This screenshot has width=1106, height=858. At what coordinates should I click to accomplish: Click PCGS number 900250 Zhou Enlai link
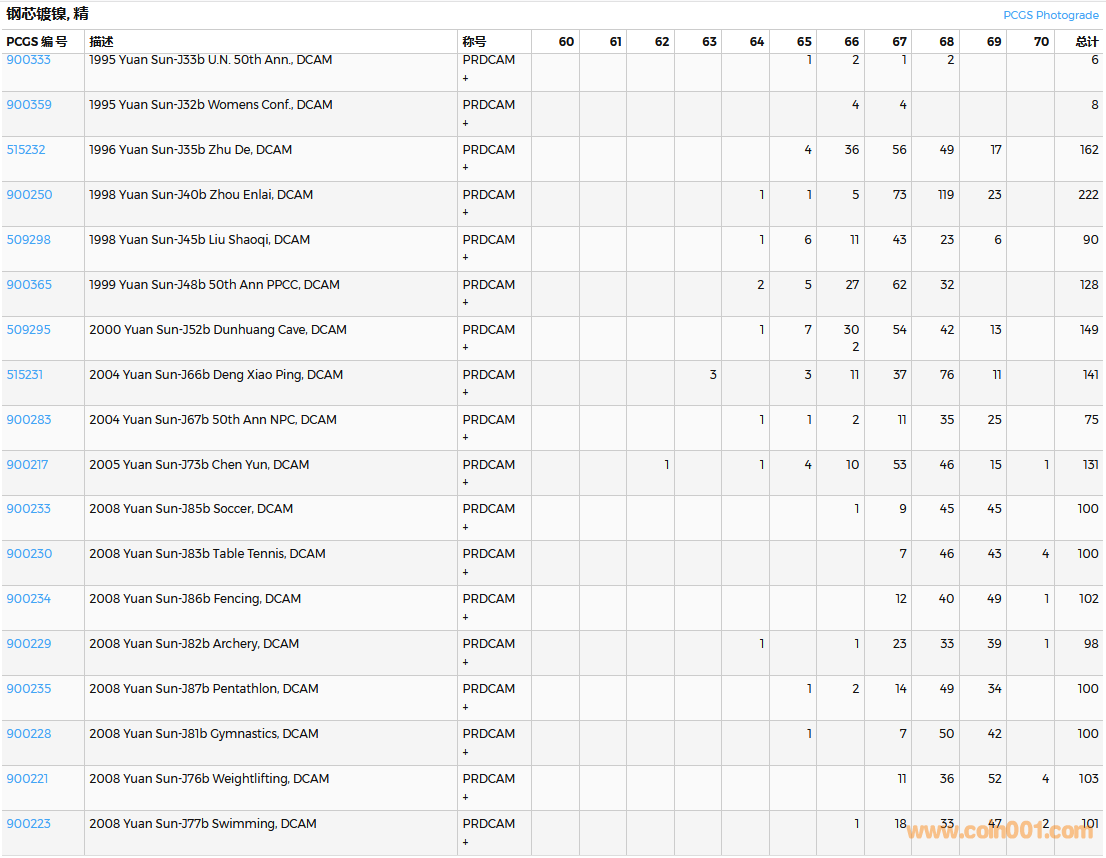click(x=29, y=195)
